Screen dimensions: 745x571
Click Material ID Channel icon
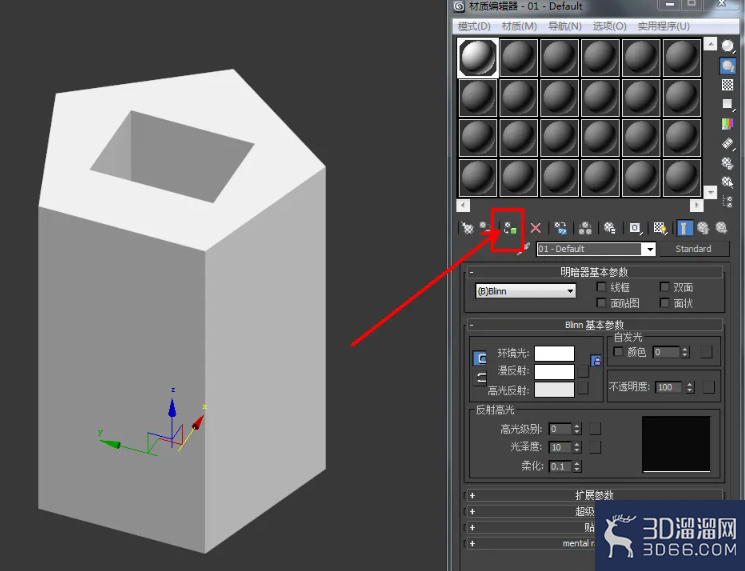click(635, 228)
